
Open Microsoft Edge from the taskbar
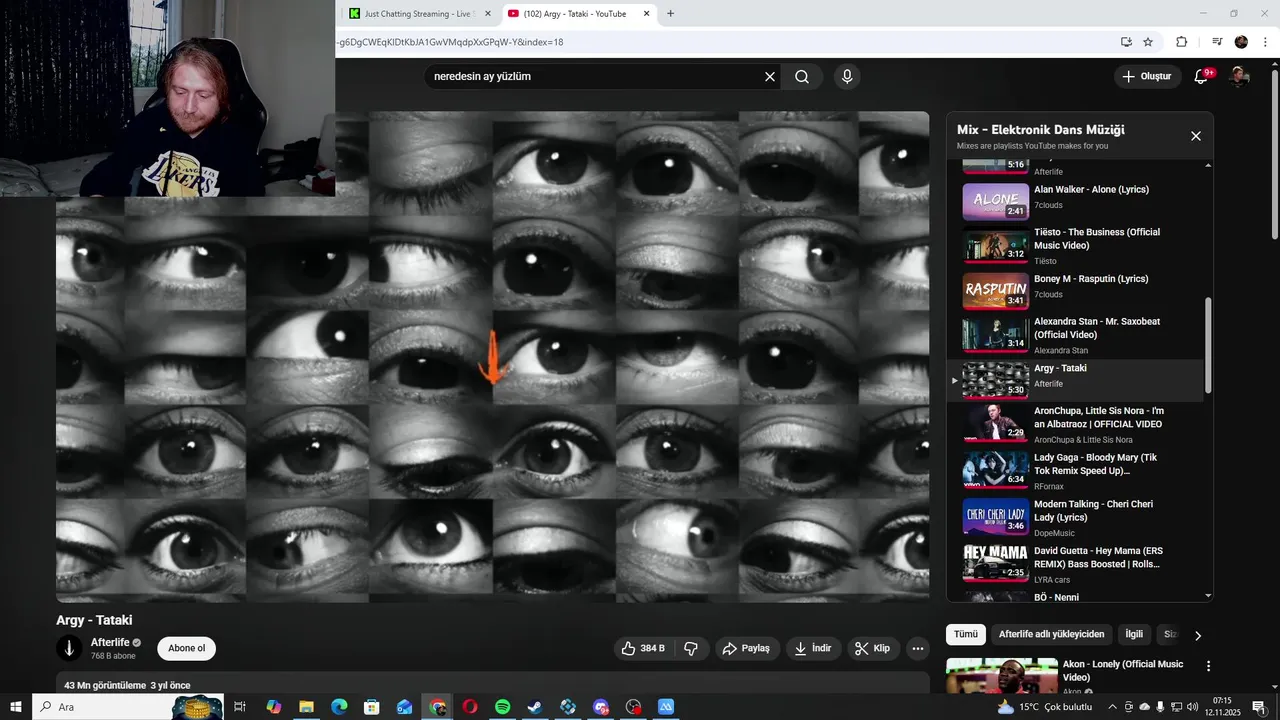[339, 707]
